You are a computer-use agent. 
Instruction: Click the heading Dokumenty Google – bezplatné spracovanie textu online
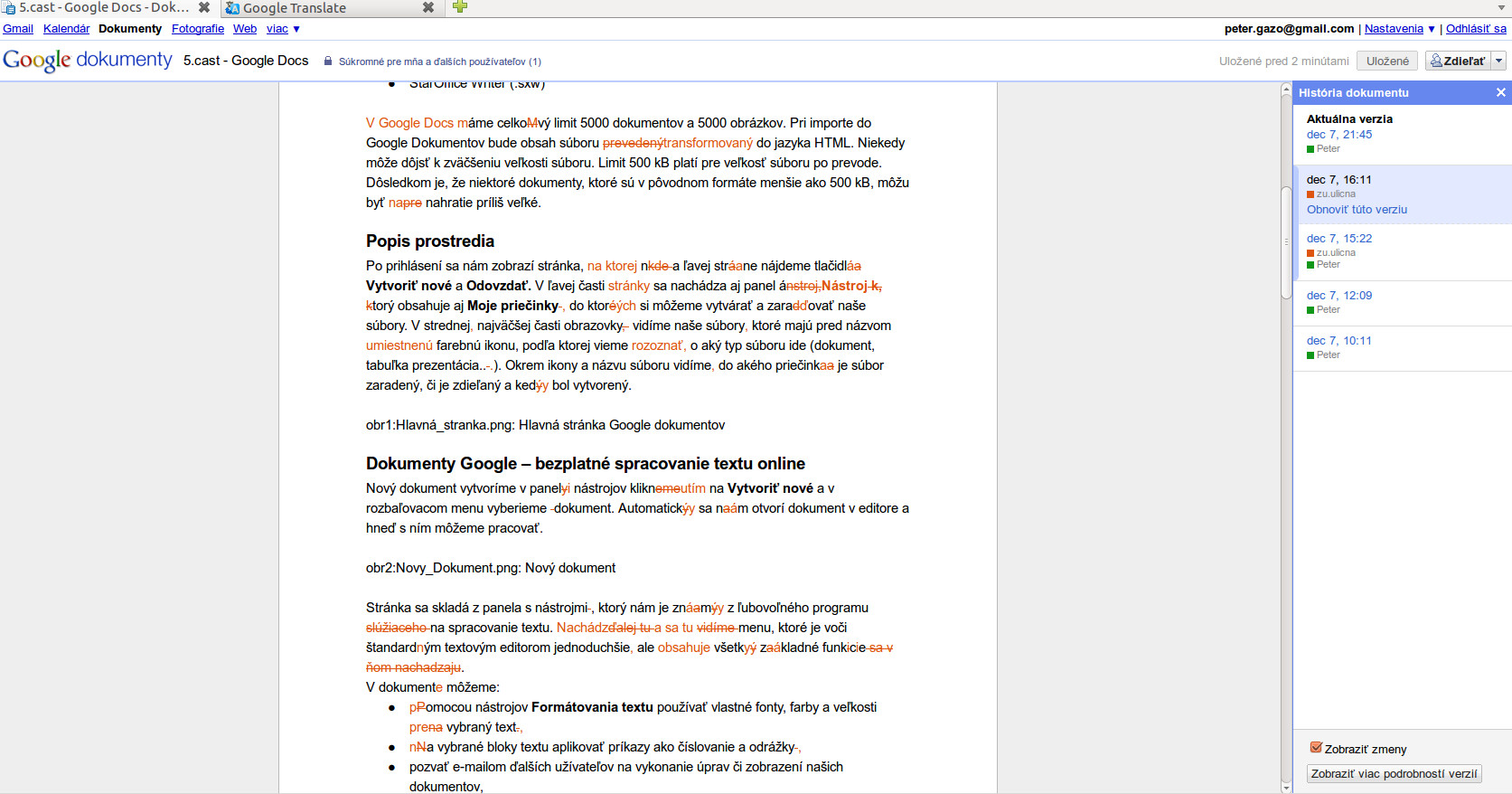586,464
